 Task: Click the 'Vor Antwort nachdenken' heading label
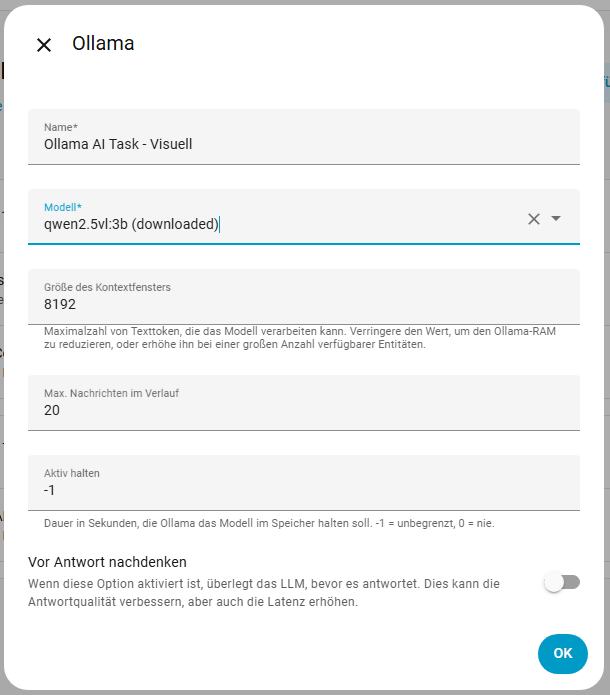point(107,562)
